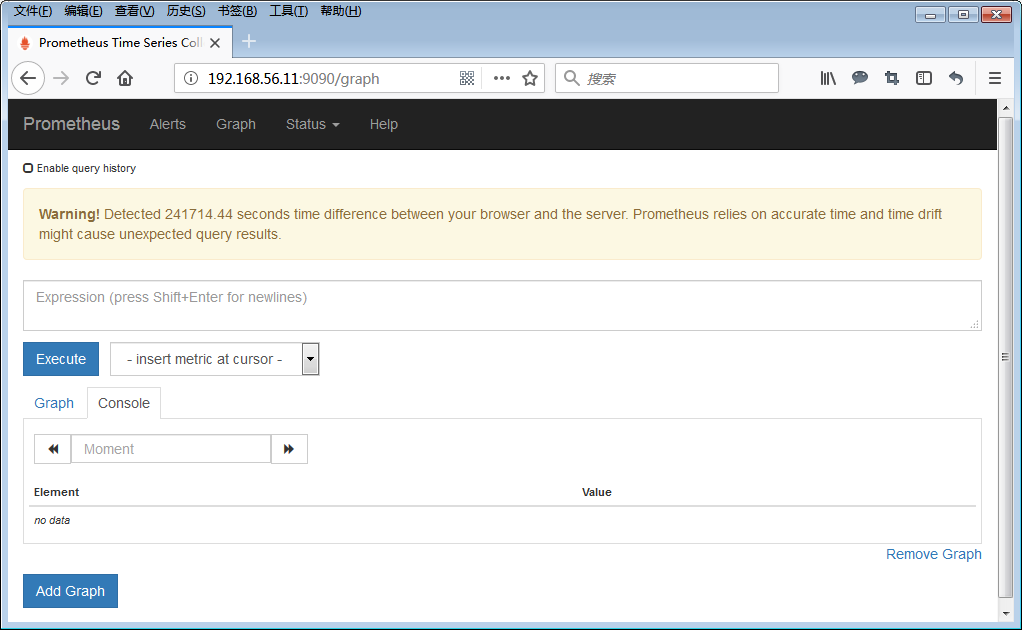The height and width of the screenshot is (630, 1022).
Task: Open the 帮助(H) menu
Action: (341, 11)
